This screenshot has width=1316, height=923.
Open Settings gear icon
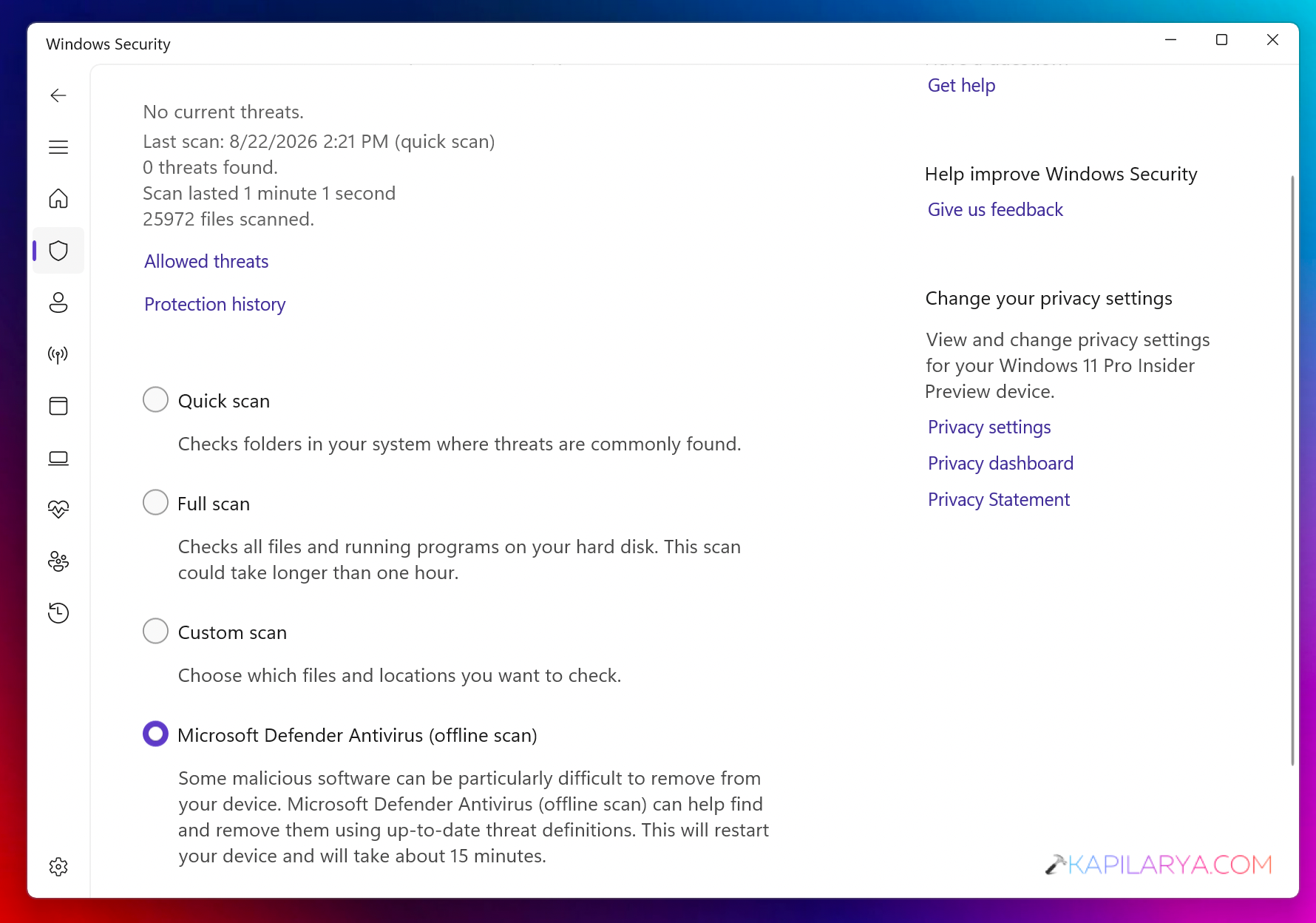(x=58, y=867)
